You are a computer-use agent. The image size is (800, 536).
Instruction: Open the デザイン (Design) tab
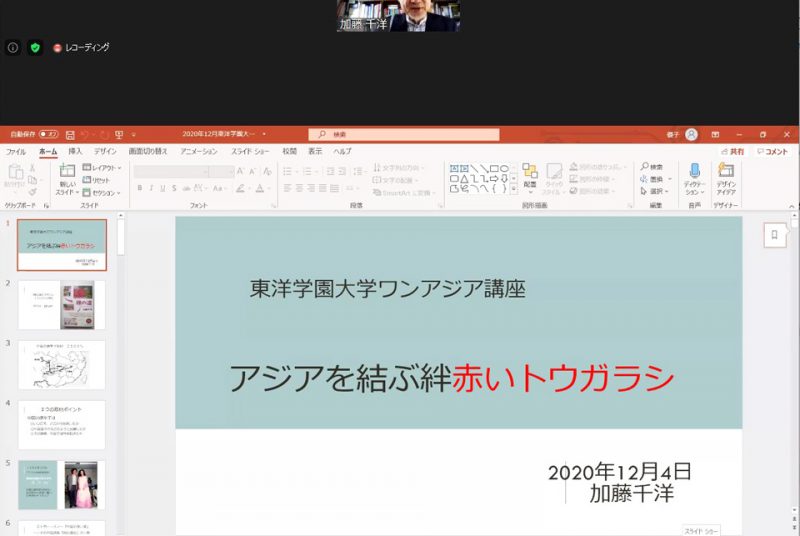pos(105,151)
